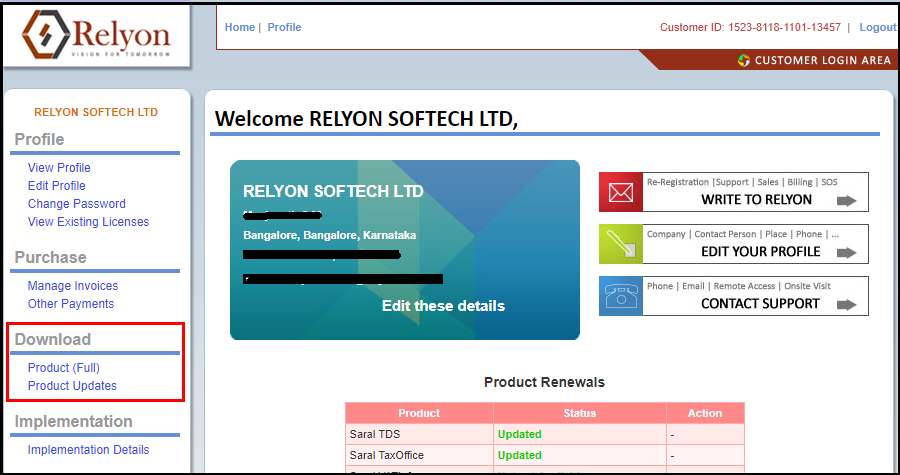Click the arrow beside WRITE TO RELYON
The height and width of the screenshot is (475, 900).
[847, 200]
